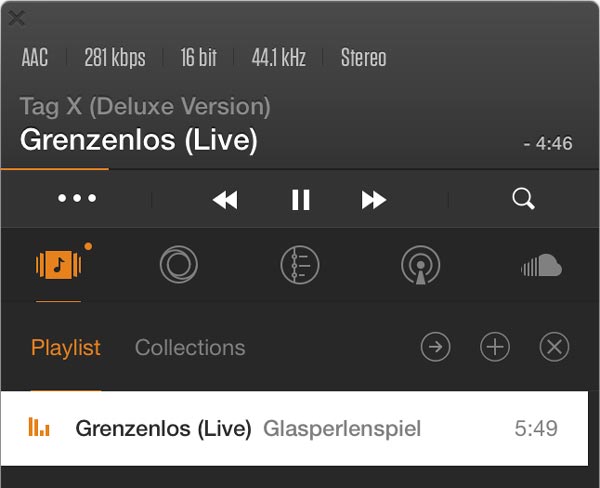The height and width of the screenshot is (488, 600).
Task: Open the equalizer icon
Action: [x=299, y=265]
